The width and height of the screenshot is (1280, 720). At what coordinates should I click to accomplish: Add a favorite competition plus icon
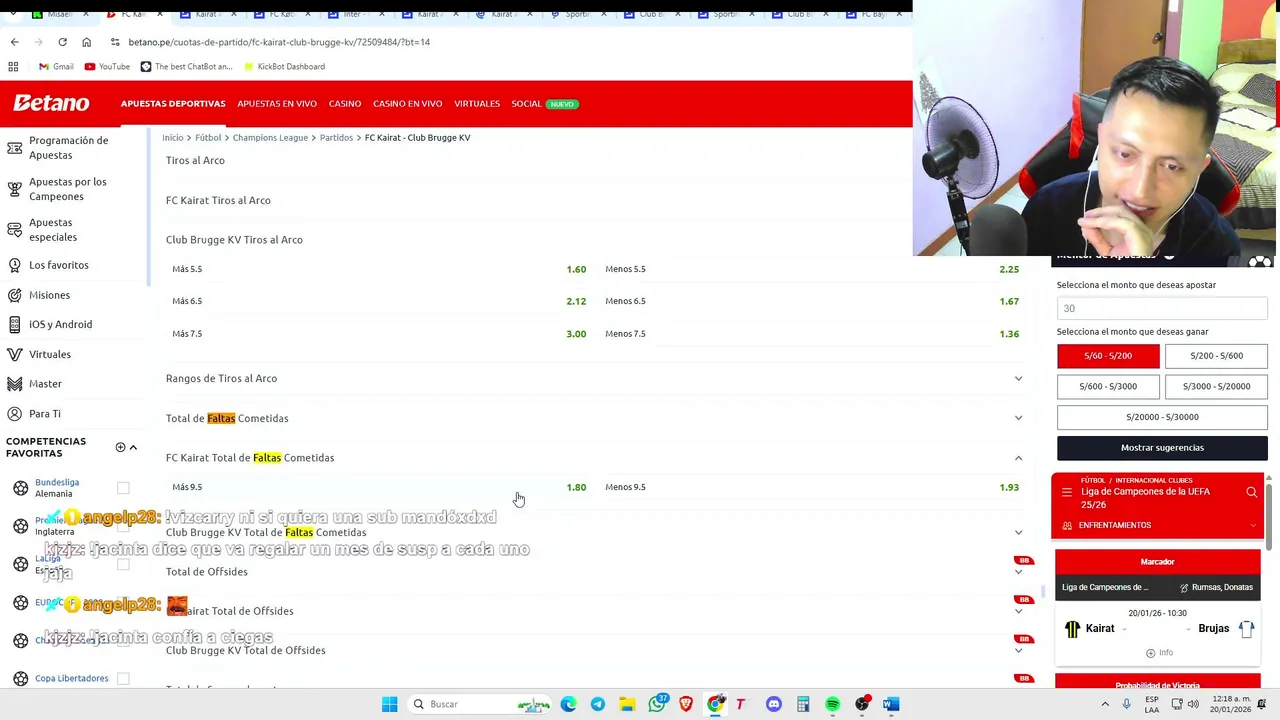pyautogui.click(x=120, y=447)
